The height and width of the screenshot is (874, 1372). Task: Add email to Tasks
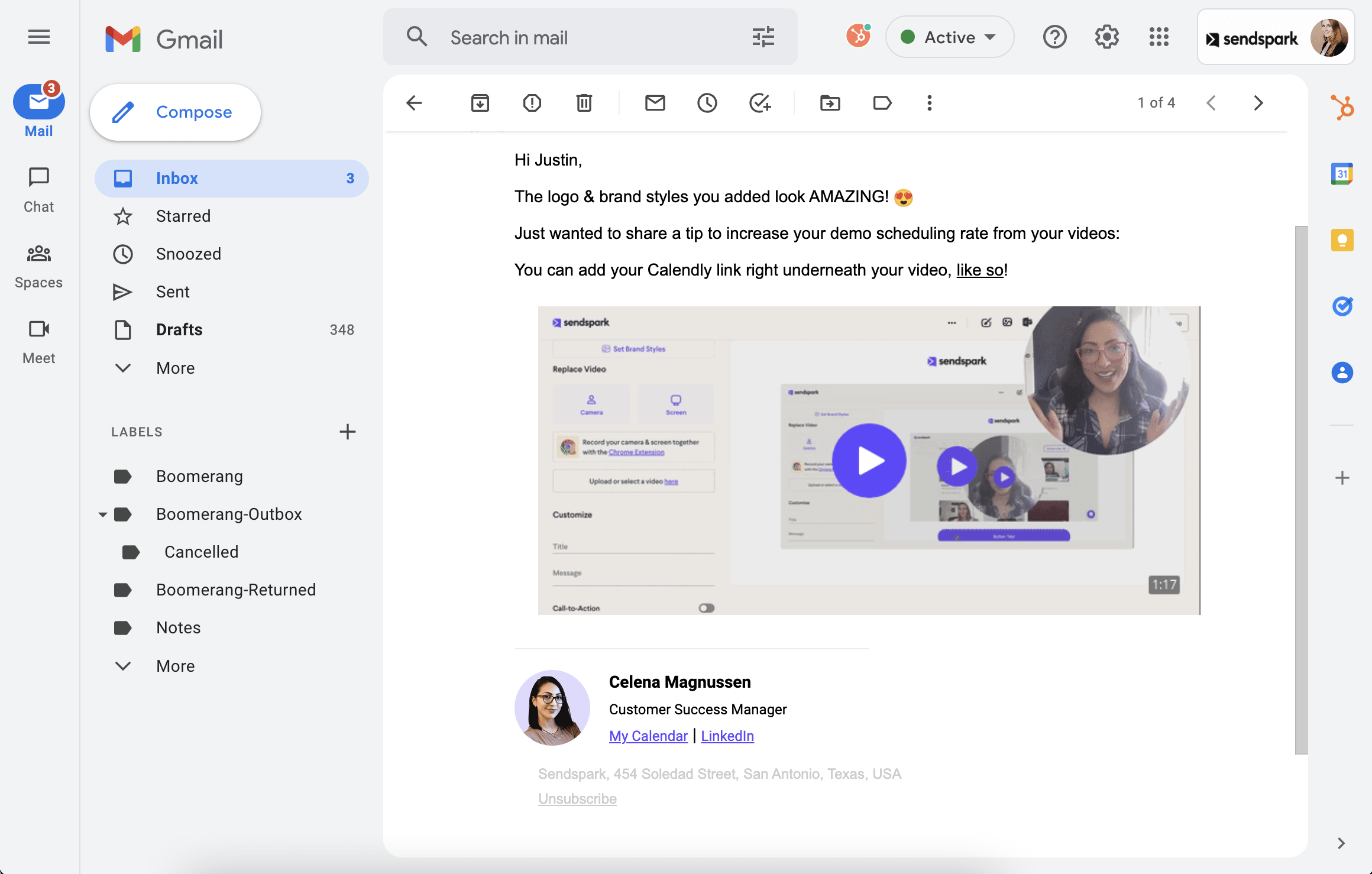(760, 103)
